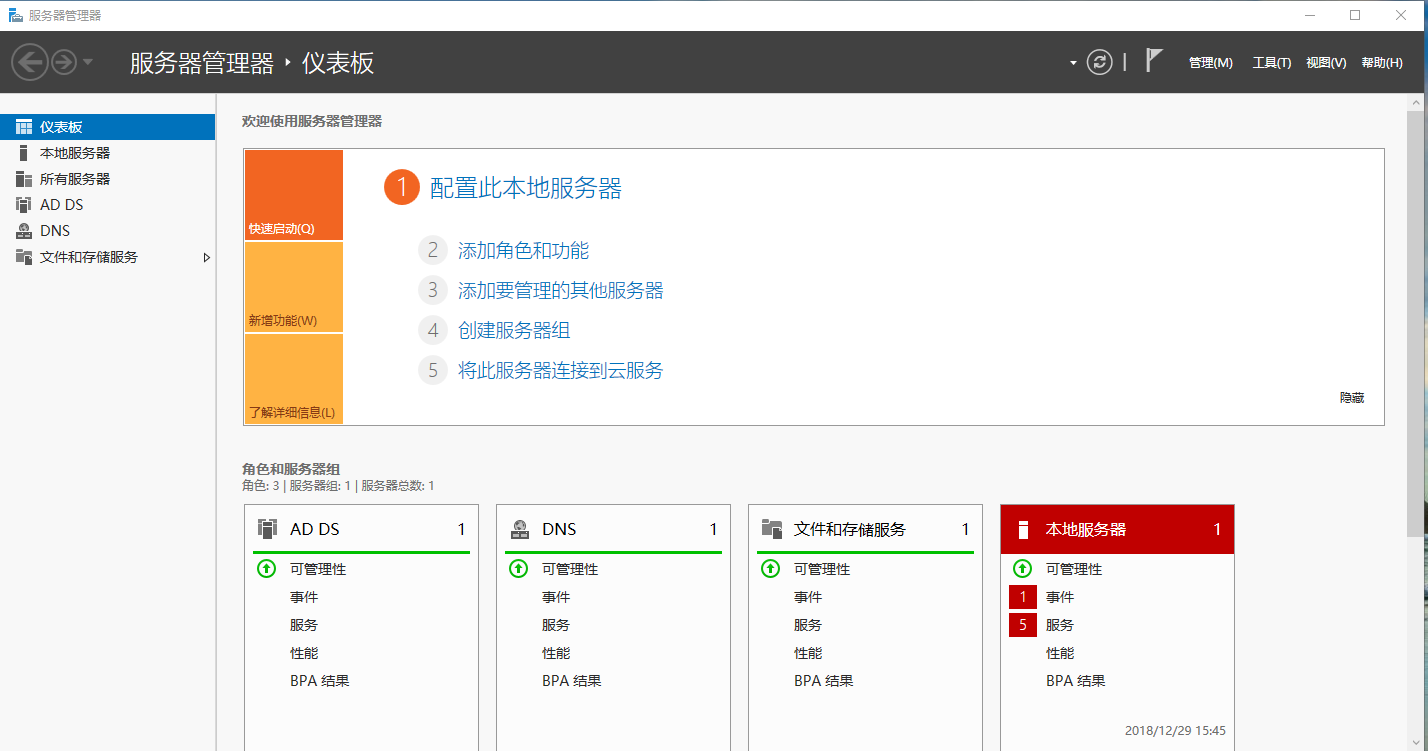Click the Server Manager title bar icon

coord(15,15)
